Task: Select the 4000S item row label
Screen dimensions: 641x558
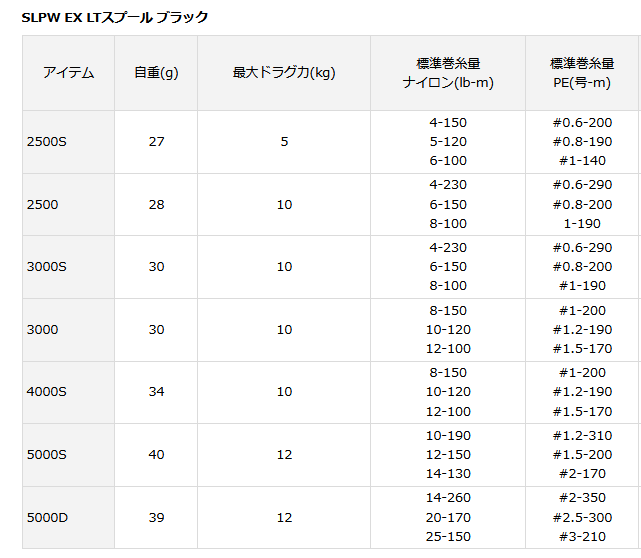Action: [47, 392]
